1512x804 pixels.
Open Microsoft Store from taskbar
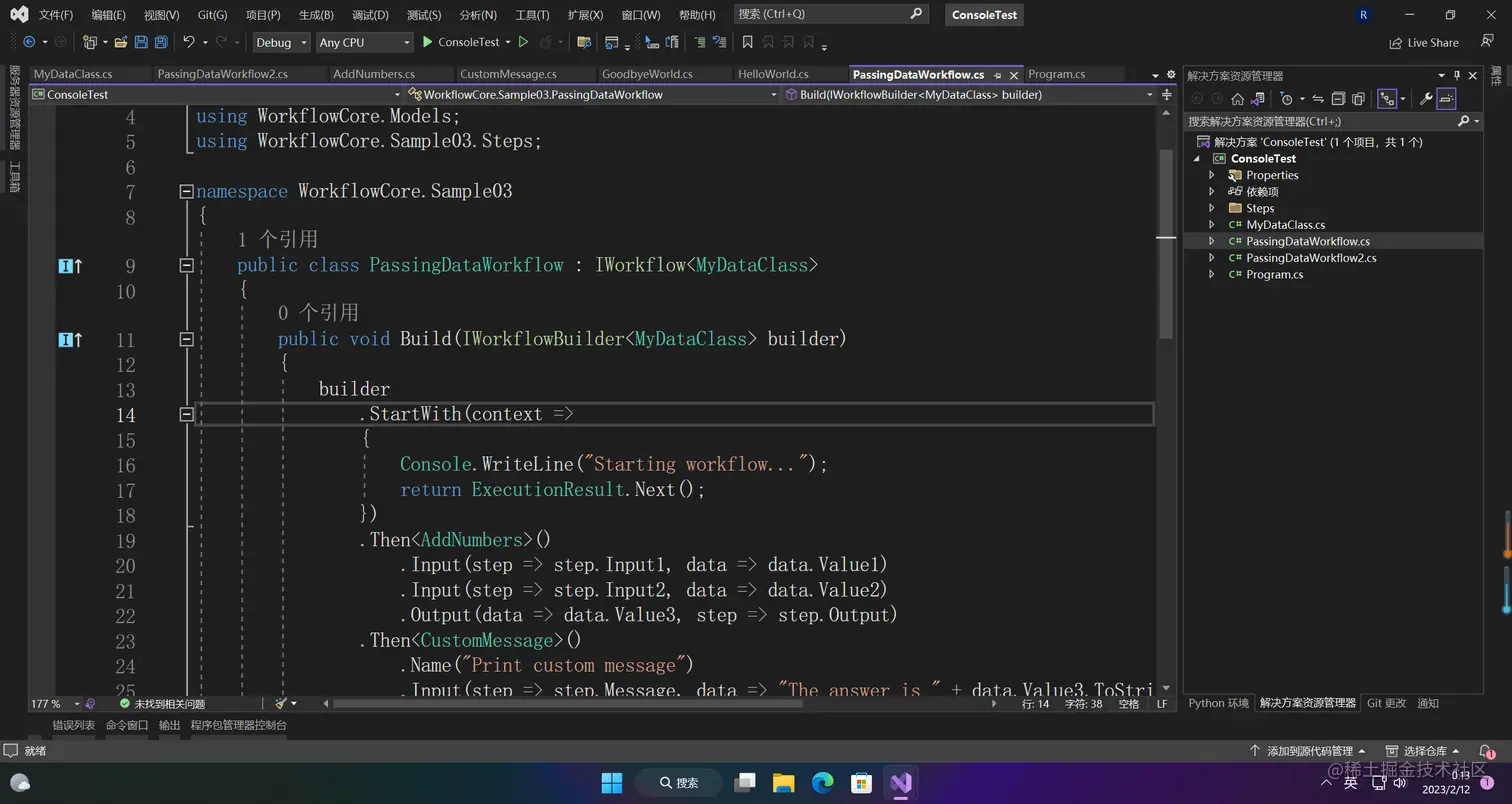[861, 782]
